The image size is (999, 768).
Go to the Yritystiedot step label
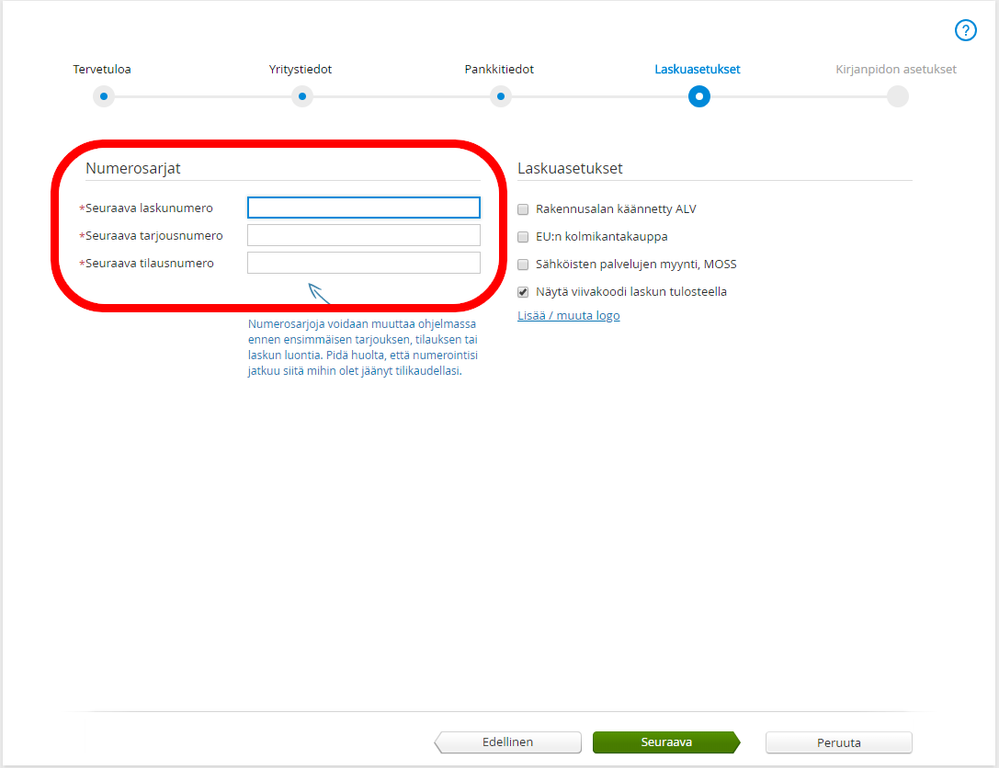300,69
